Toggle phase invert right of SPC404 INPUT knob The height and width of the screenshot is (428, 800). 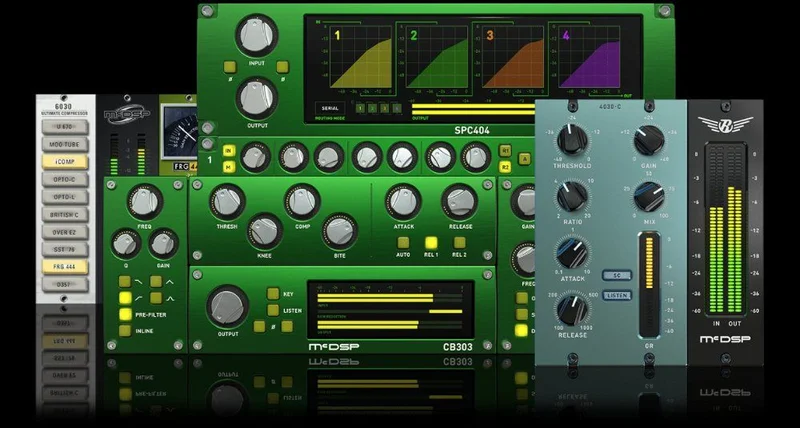coord(282,67)
